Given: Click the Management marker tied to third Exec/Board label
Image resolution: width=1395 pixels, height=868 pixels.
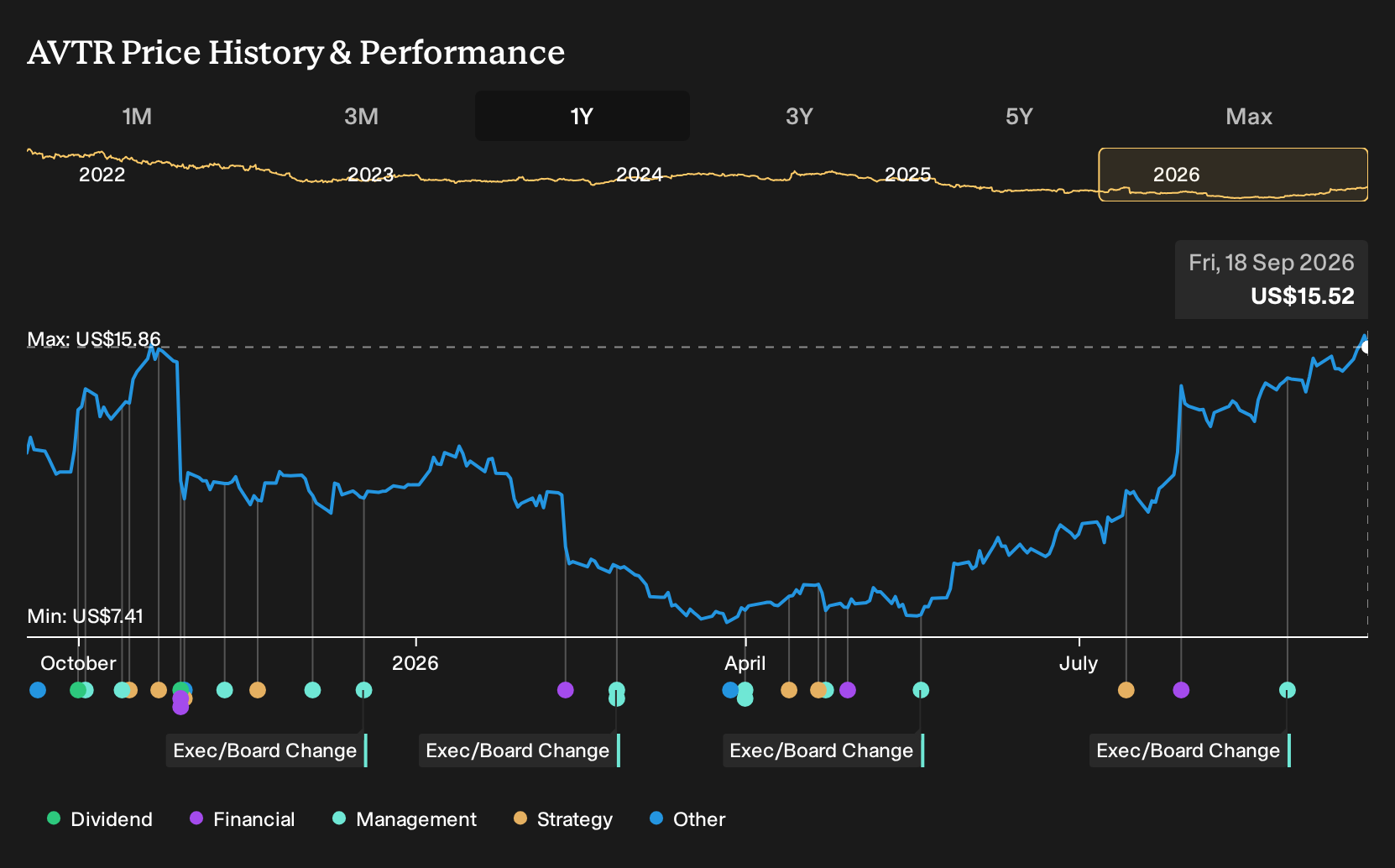Looking at the screenshot, I should coord(921,690).
